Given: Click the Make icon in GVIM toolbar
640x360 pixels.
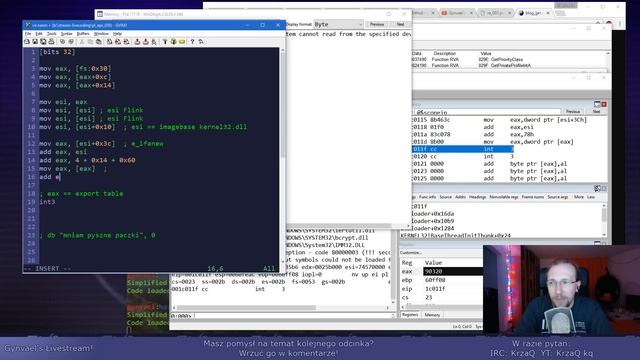Looking at the screenshot, I should point(165,42).
